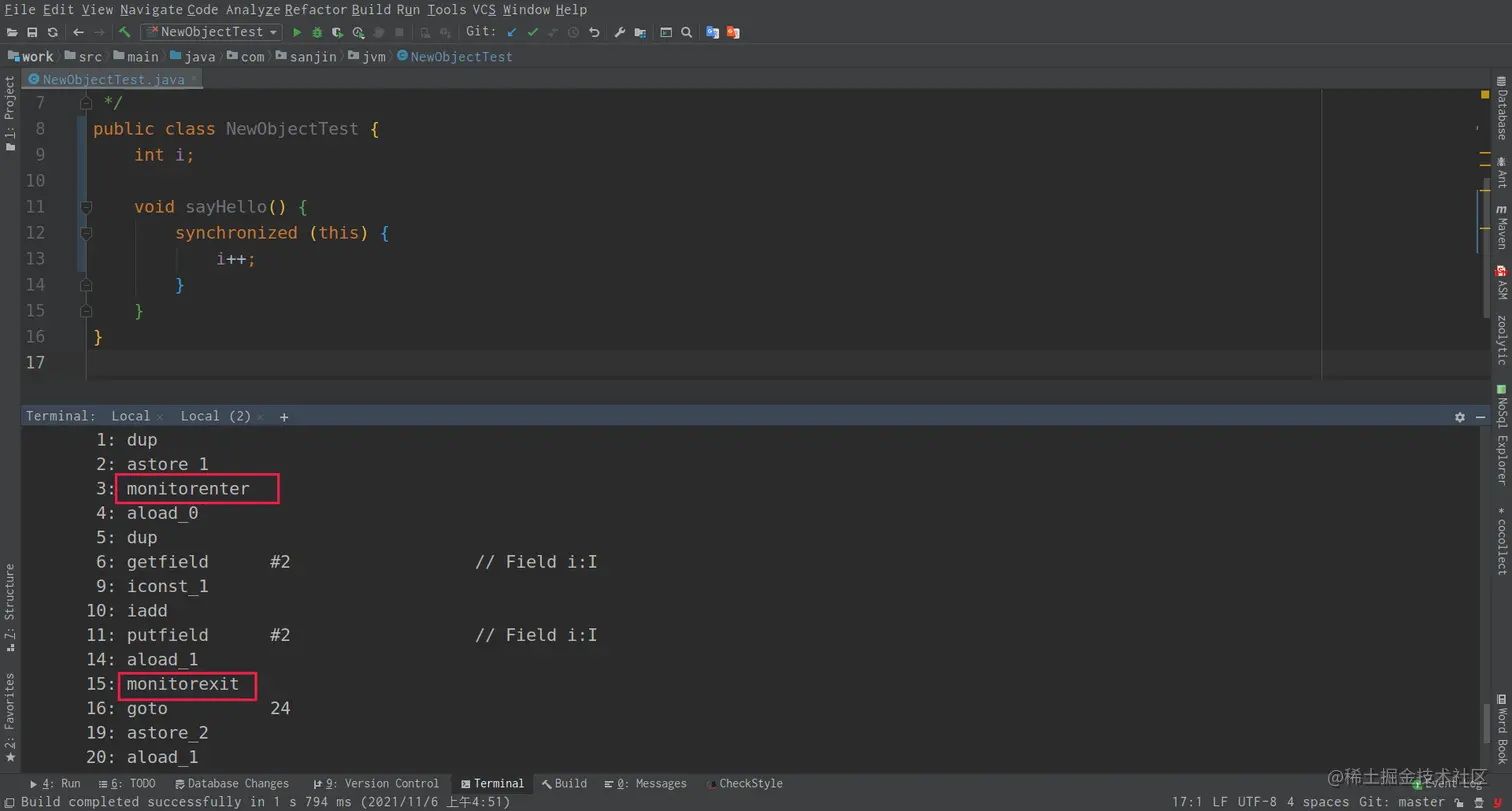Click the Synchronize refresh toolbar icon
The image size is (1512, 811).
53,32
